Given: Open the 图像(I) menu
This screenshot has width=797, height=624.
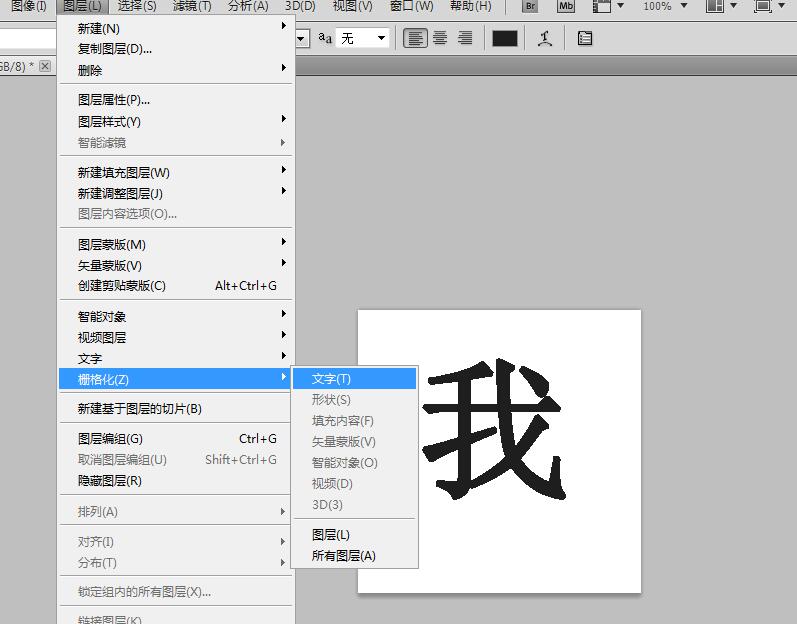Looking at the screenshot, I should 28,6.
